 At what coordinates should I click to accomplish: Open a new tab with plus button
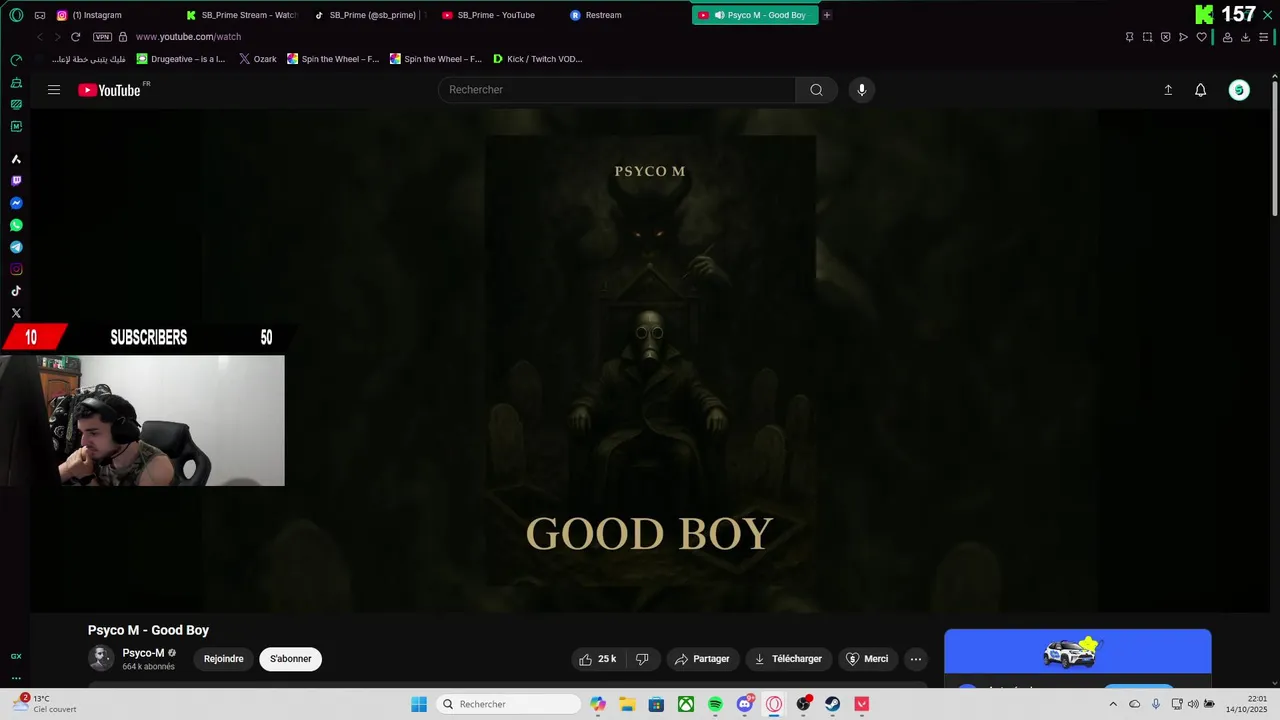827,15
